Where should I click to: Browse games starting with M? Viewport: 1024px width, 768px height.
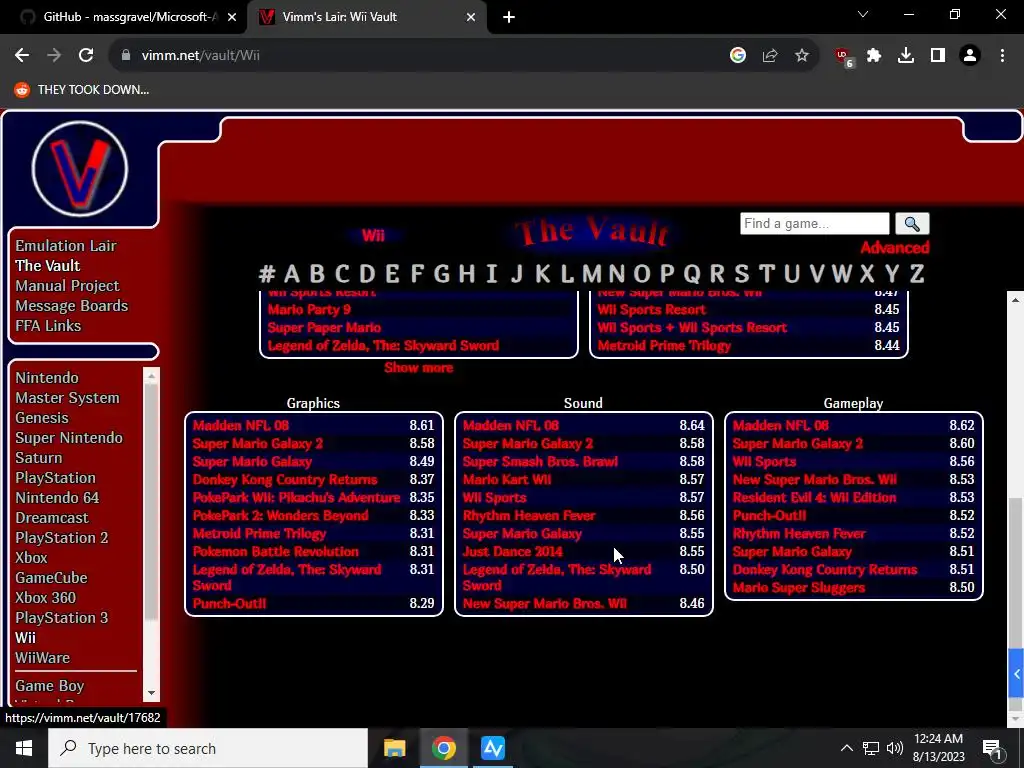[592, 274]
